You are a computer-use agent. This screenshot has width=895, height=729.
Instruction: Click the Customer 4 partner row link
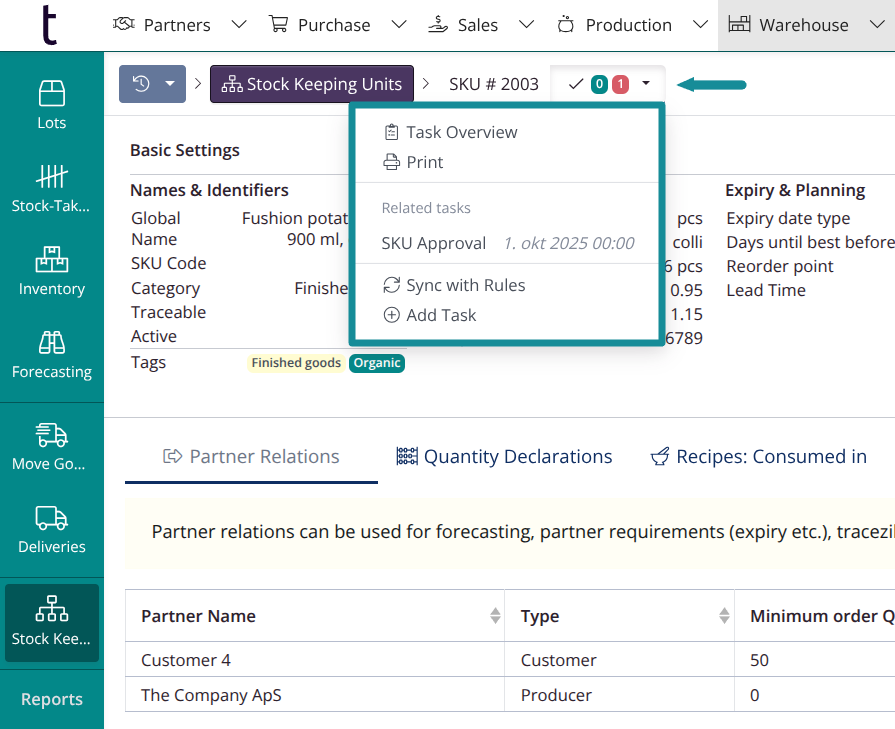tap(185, 660)
